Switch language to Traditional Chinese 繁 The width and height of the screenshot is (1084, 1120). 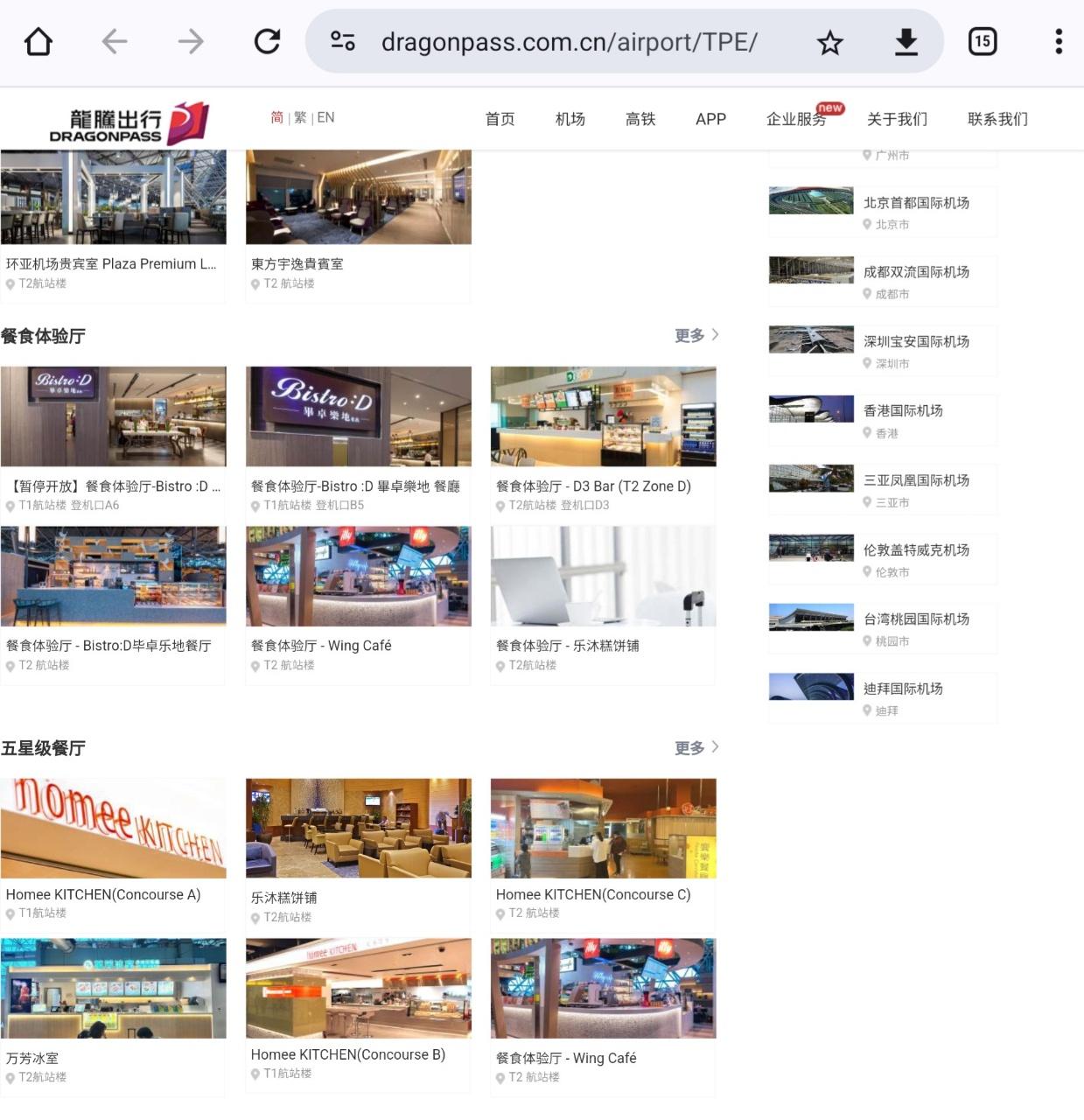click(x=300, y=118)
